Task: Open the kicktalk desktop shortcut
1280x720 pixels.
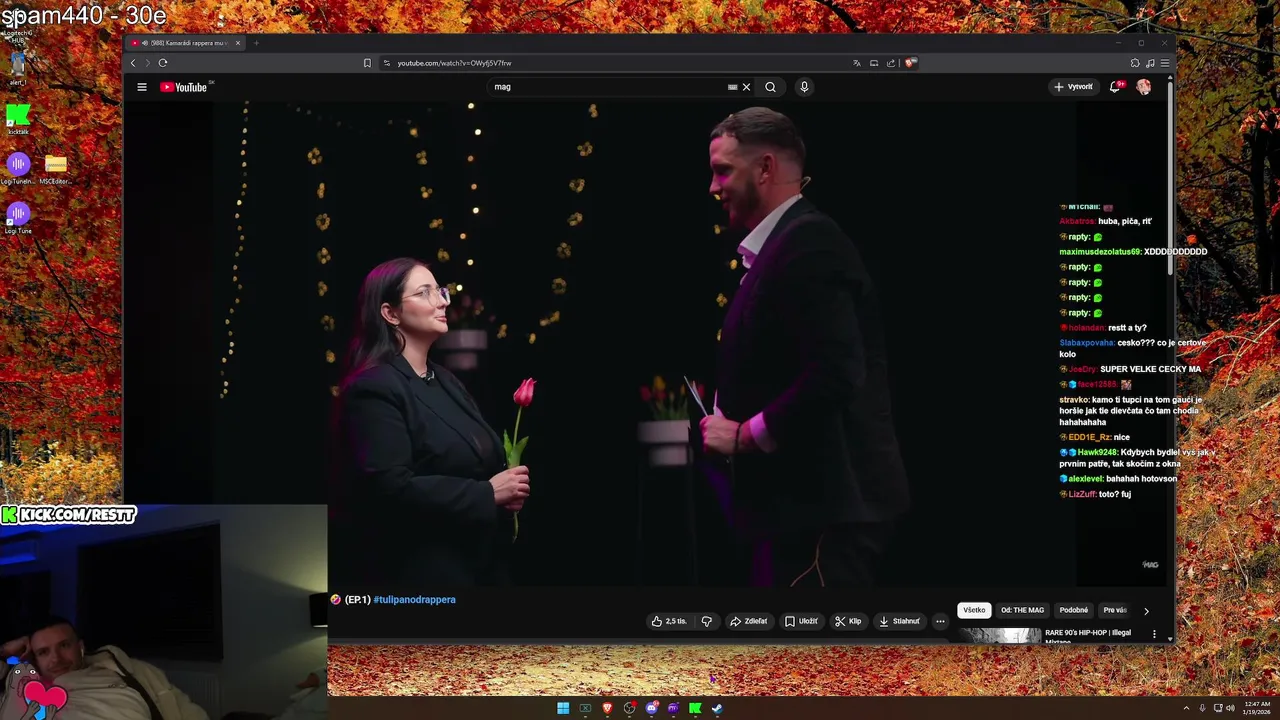Action: tap(18, 119)
